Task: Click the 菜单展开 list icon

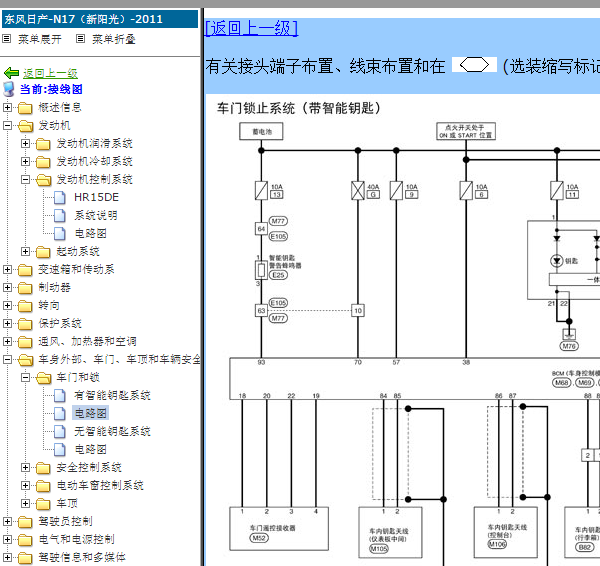Action: pos(7,39)
